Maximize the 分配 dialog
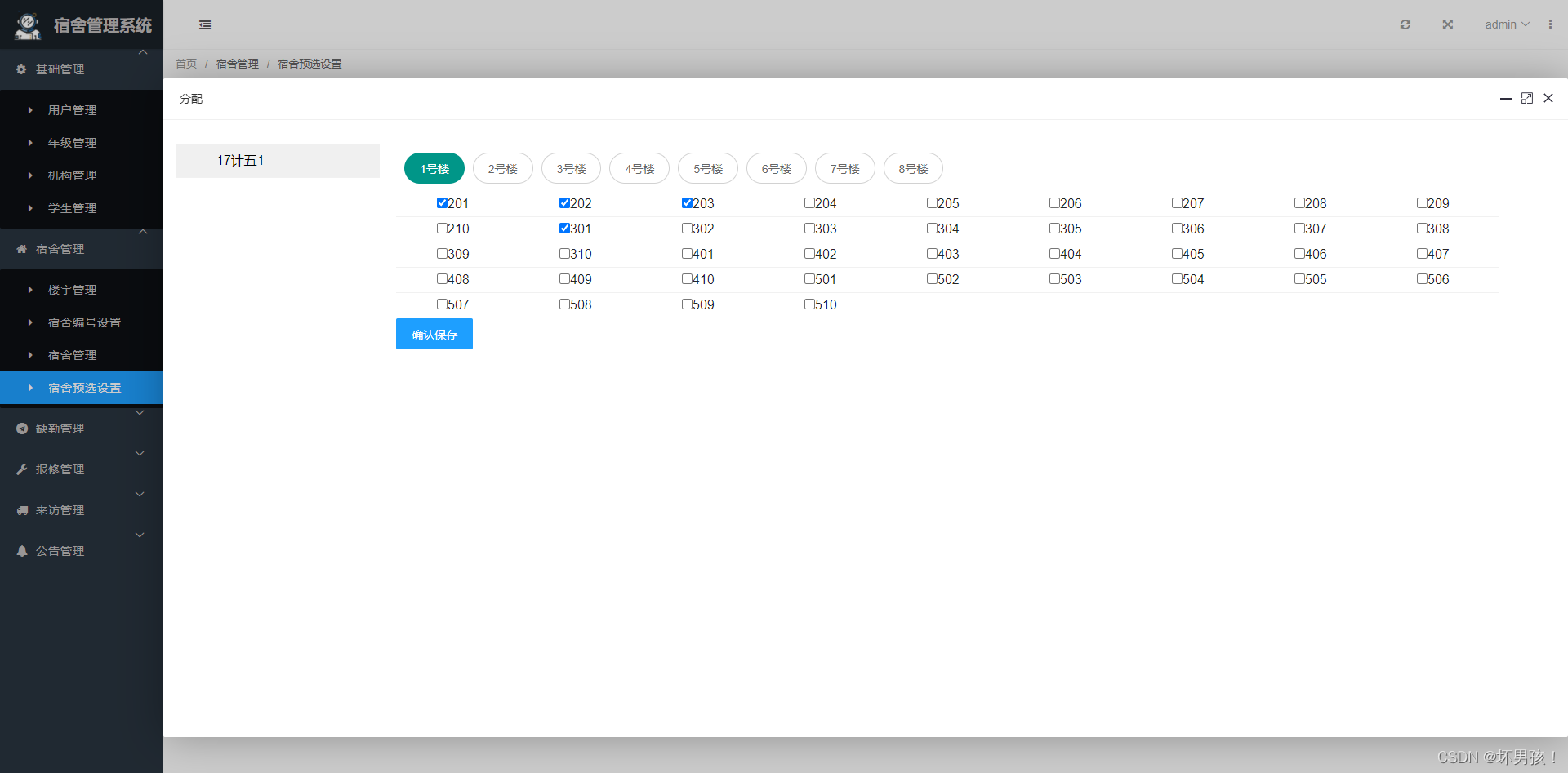Image resolution: width=1568 pixels, height=773 pixels. click(1527, 98)
